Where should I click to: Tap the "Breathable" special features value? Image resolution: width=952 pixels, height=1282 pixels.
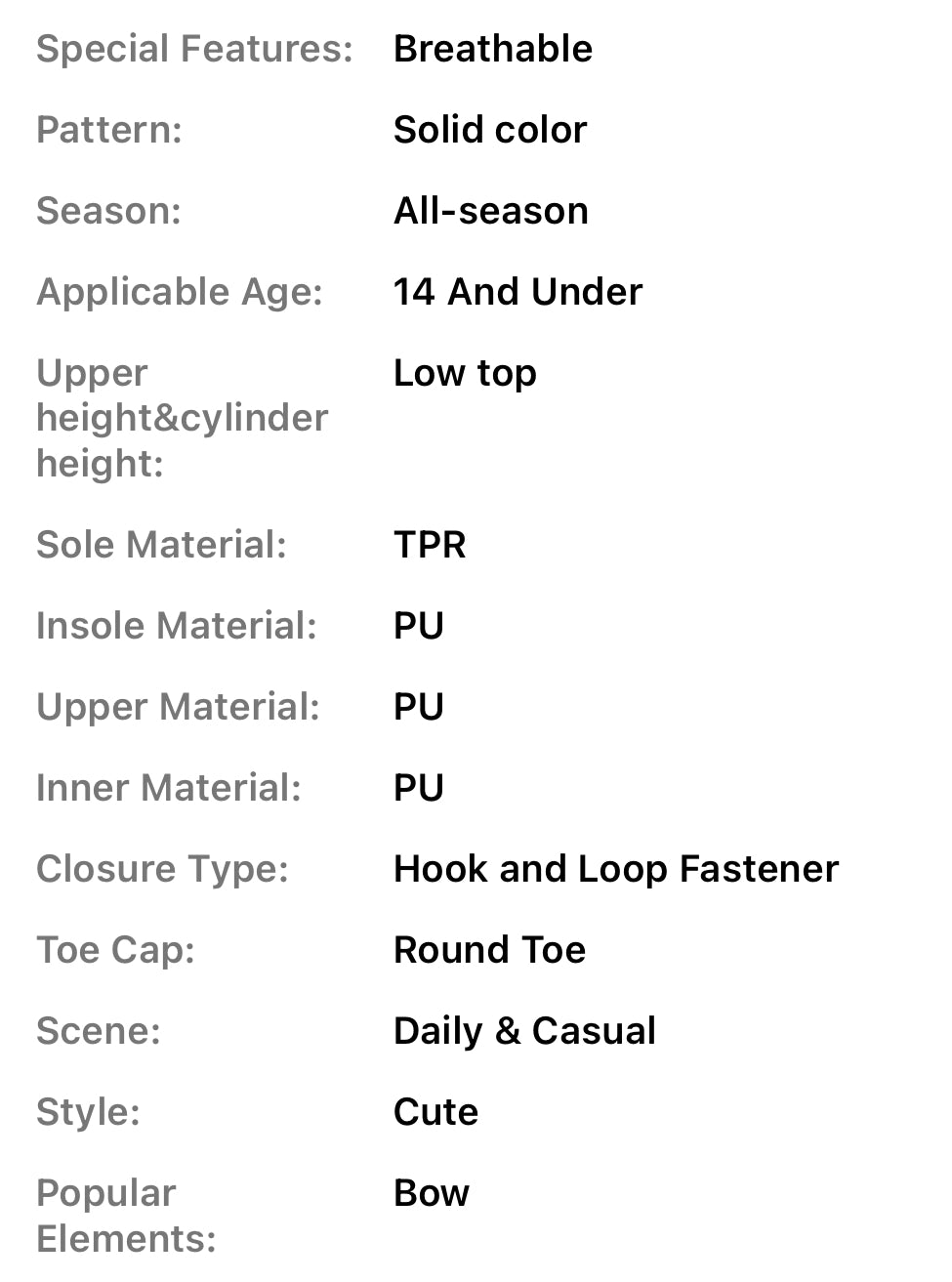[492, 49]
